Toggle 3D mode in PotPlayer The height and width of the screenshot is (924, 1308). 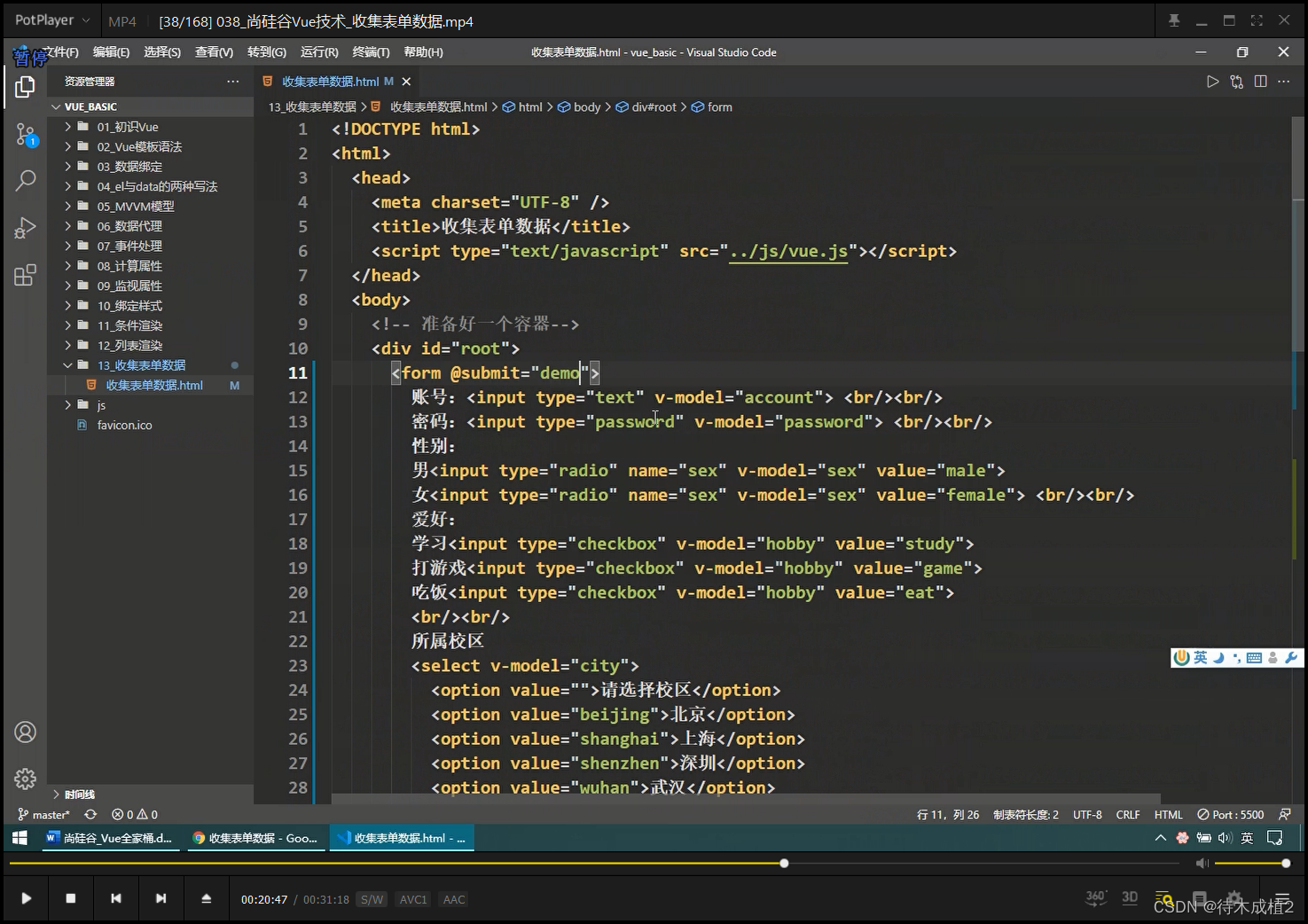pyautogui.click(x=1130, y=897)
